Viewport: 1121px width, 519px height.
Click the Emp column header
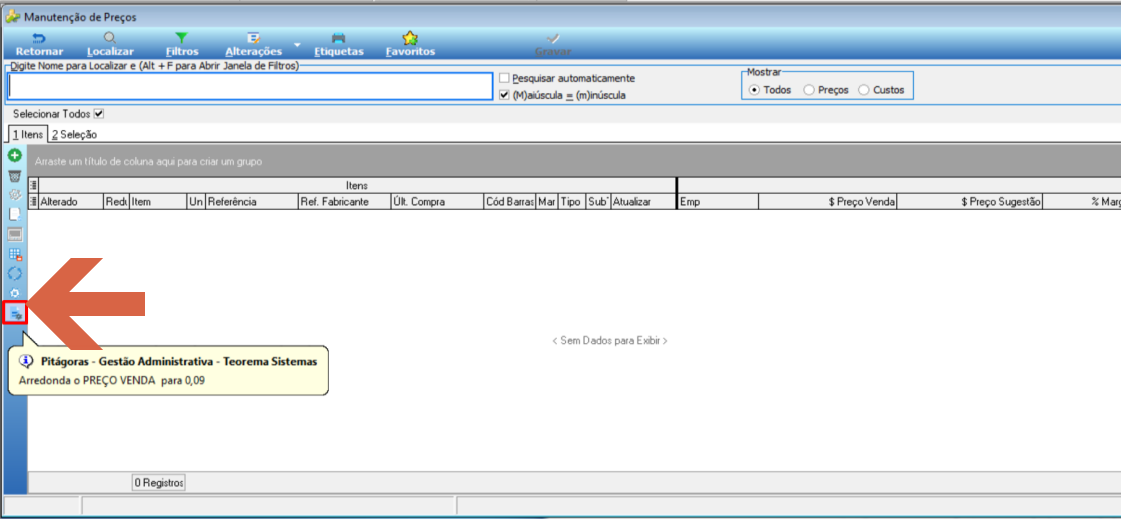point(718,202)
